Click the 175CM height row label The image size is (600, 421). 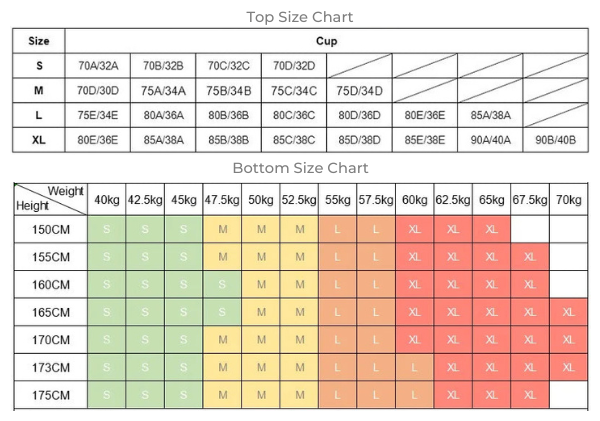click(x=51, y=395)
